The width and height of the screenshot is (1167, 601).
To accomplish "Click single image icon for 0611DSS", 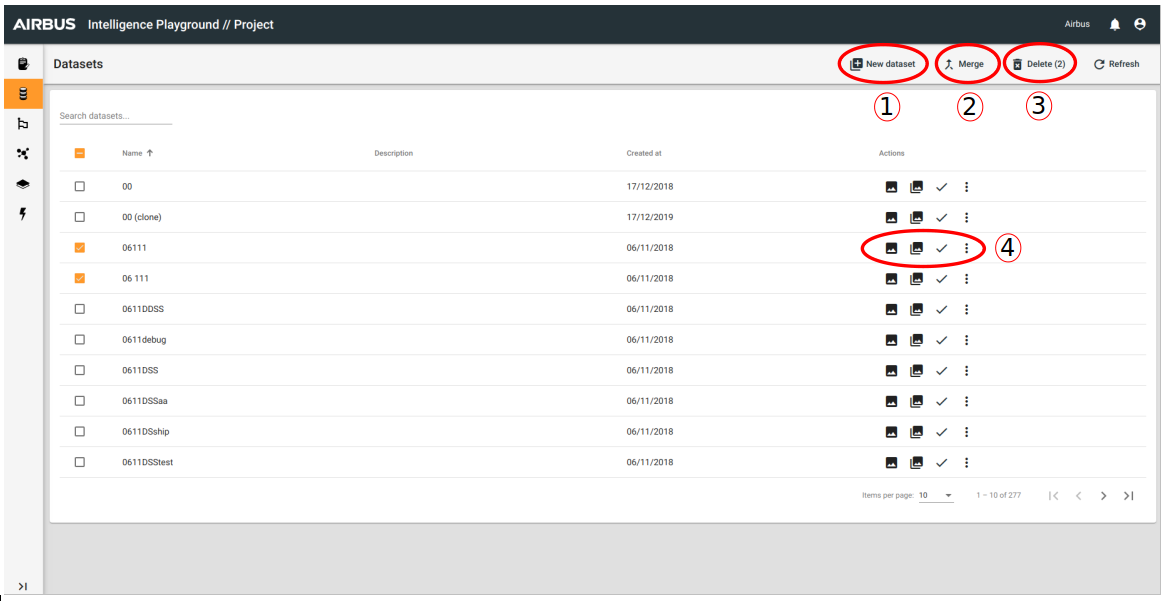I will pyautogui.click(x=892, y=370).
